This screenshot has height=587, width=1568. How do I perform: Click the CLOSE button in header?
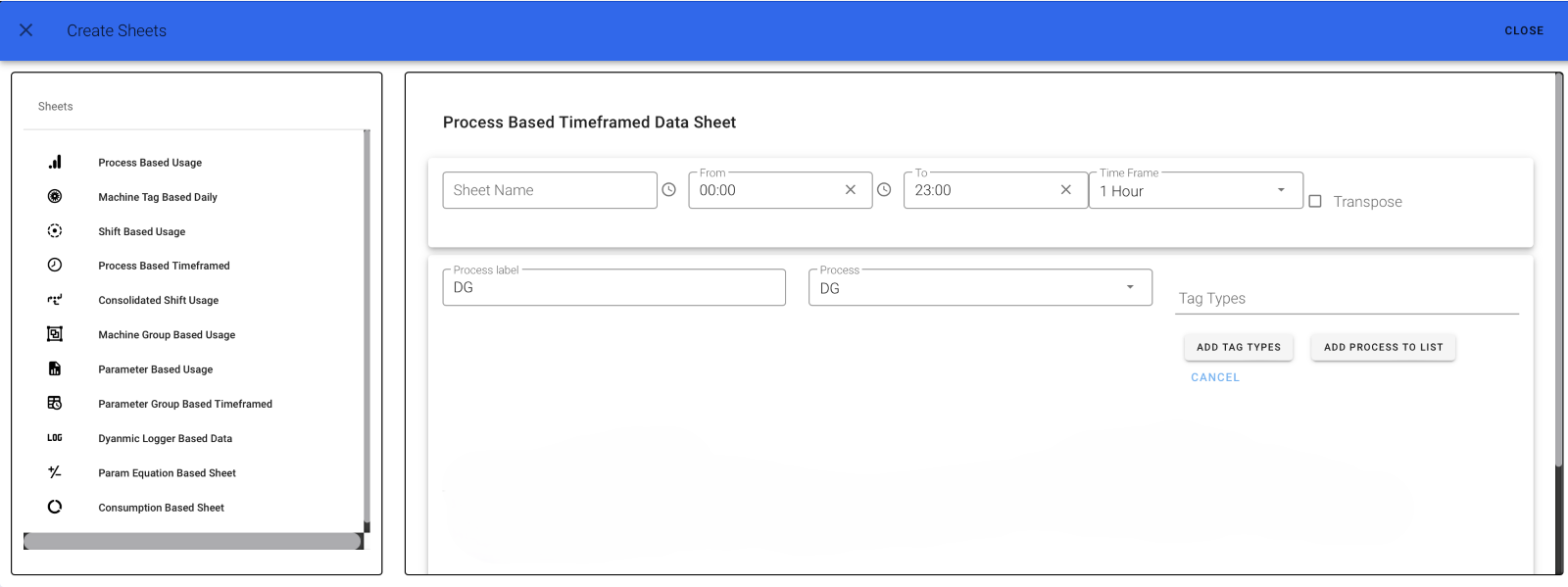[x=1524, y=30]
